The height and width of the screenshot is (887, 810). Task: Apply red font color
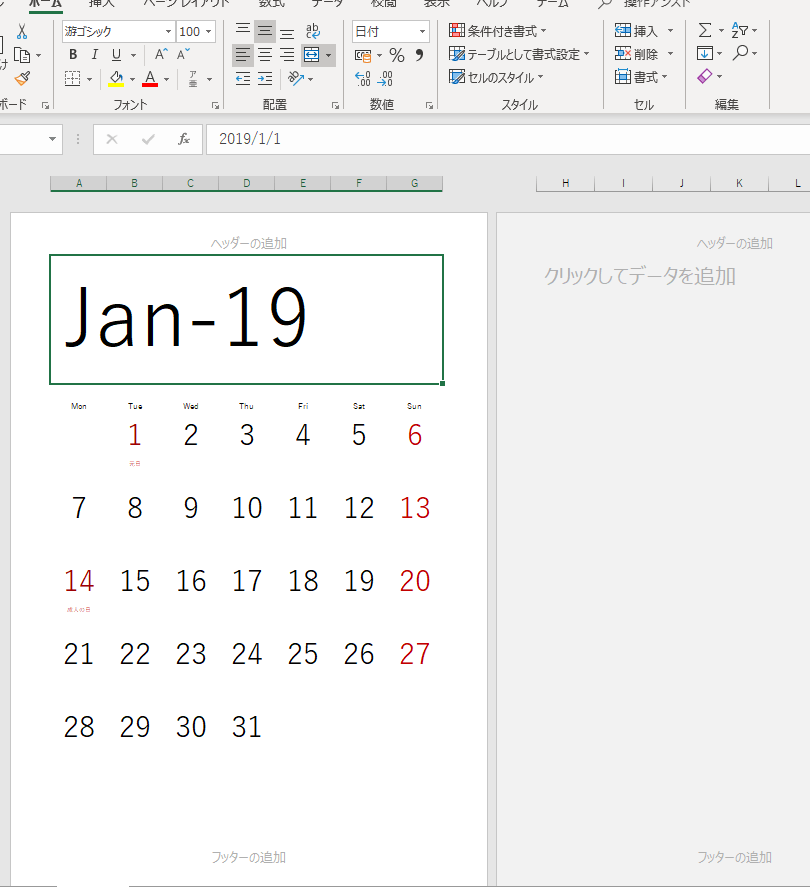150,79
